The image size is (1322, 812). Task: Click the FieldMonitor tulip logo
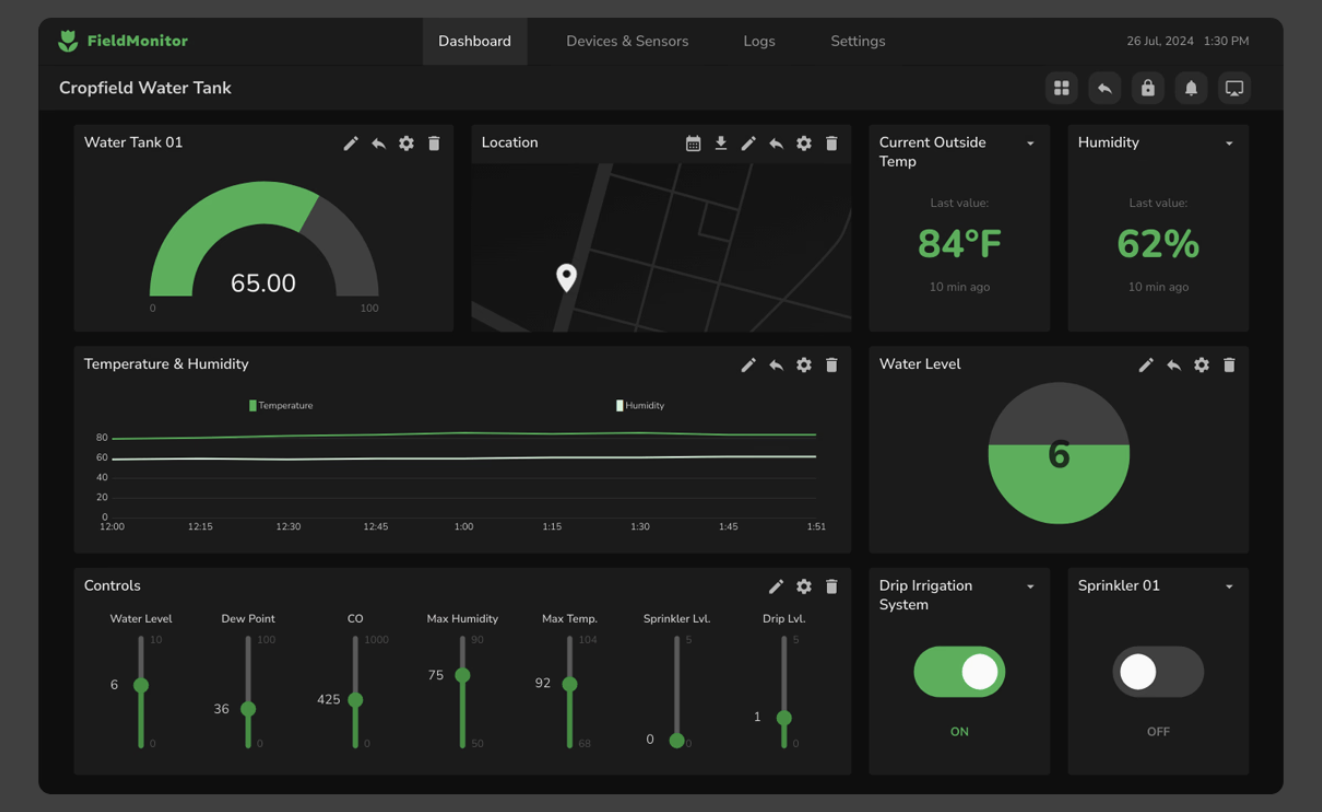[x=68, y=41]
